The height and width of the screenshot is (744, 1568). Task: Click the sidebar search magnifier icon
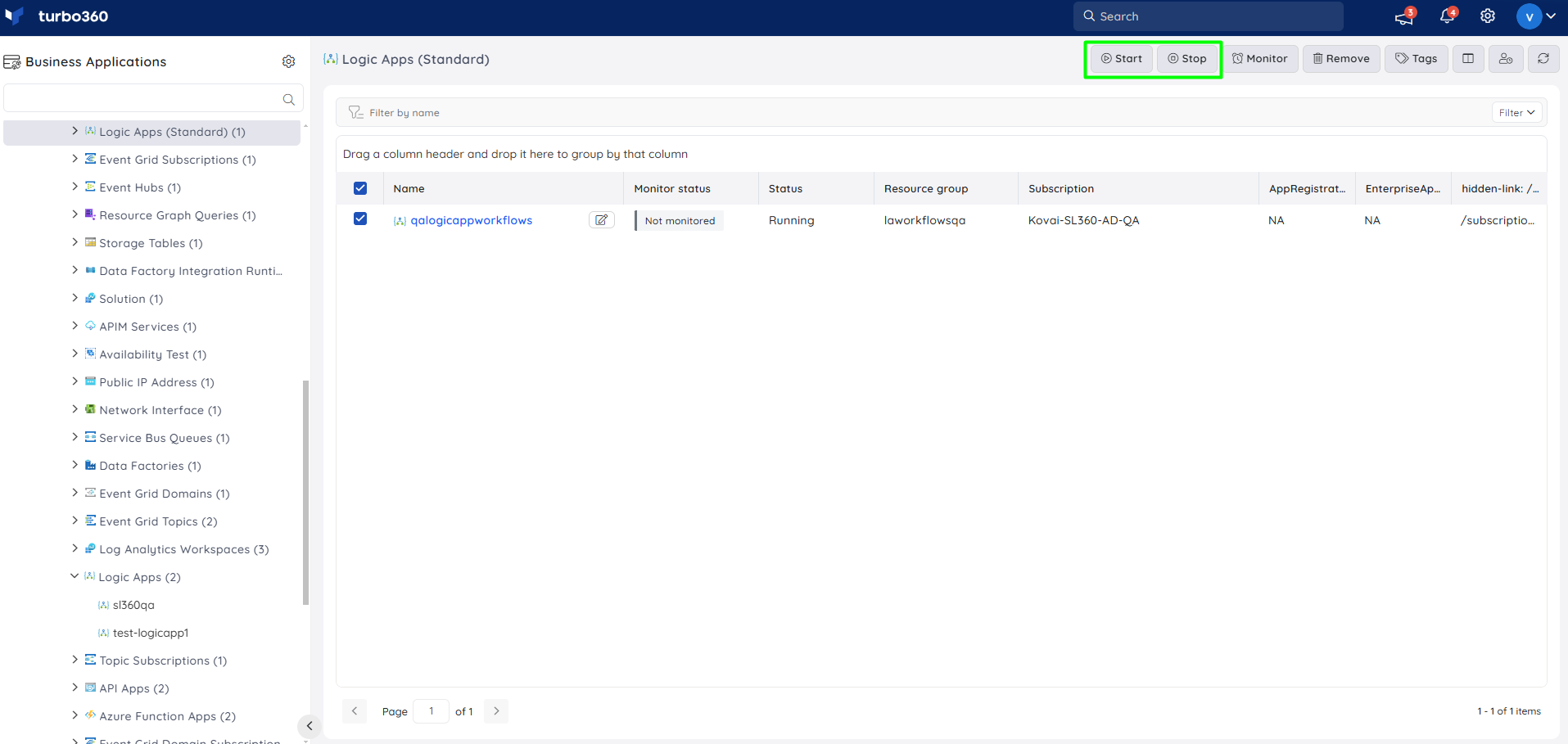[288, 99]
